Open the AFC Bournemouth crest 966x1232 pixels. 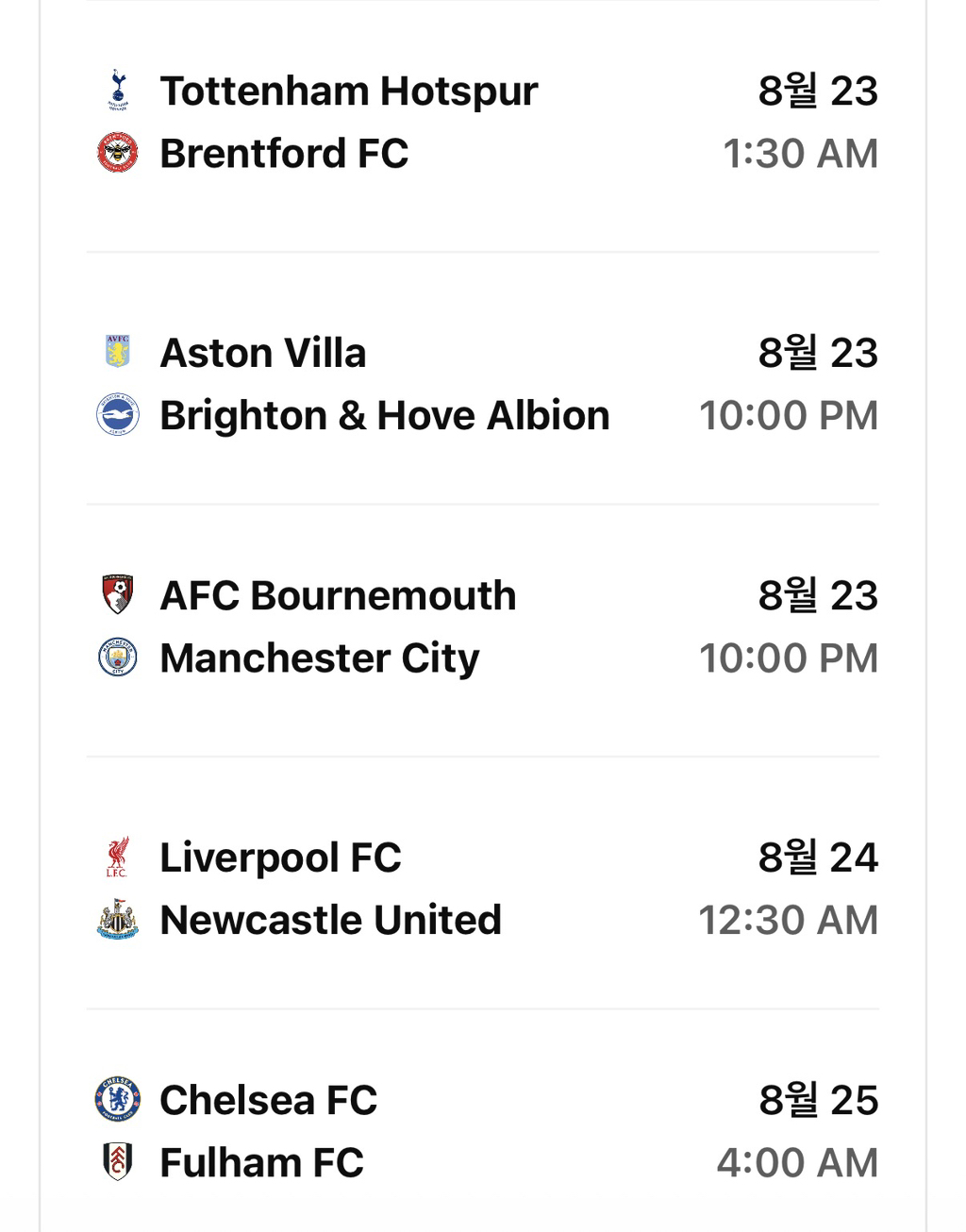pyautogui.click(x=118, y=594)
